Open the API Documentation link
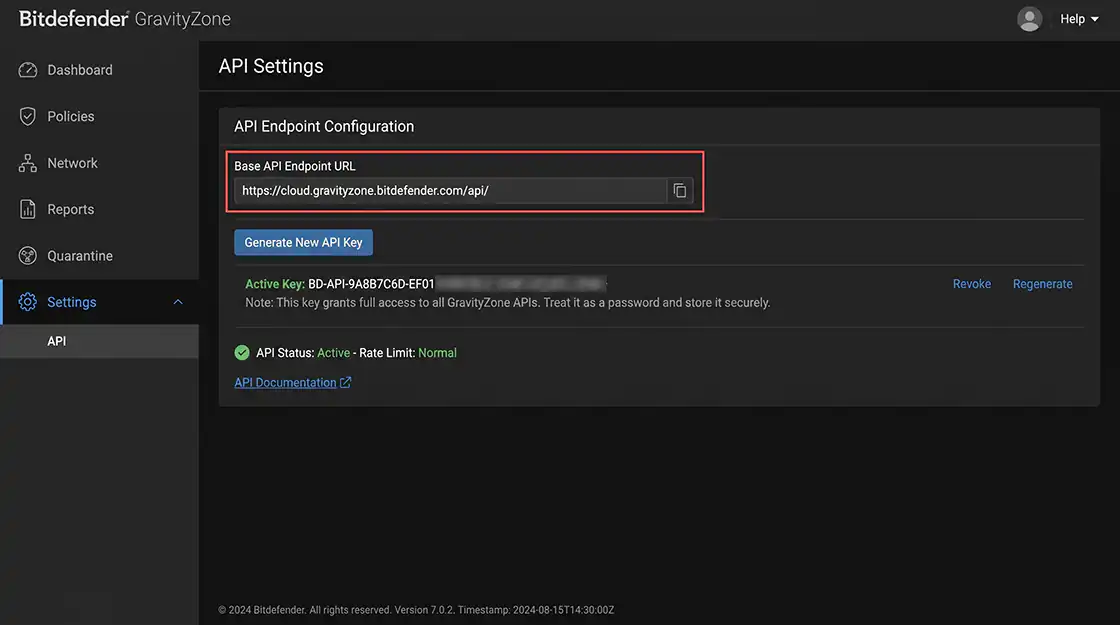Screen dimensions: 1120x625 click(285, 382)
